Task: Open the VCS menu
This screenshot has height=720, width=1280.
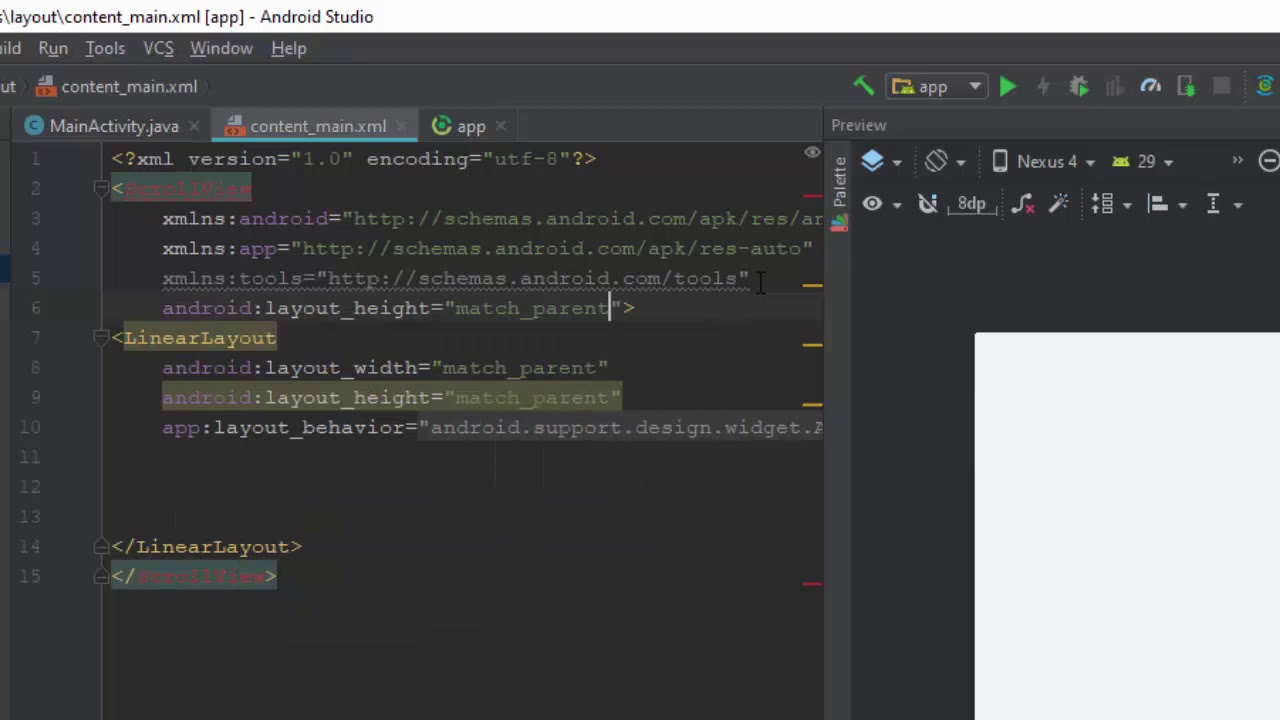Action: click(x=158, y=48)
